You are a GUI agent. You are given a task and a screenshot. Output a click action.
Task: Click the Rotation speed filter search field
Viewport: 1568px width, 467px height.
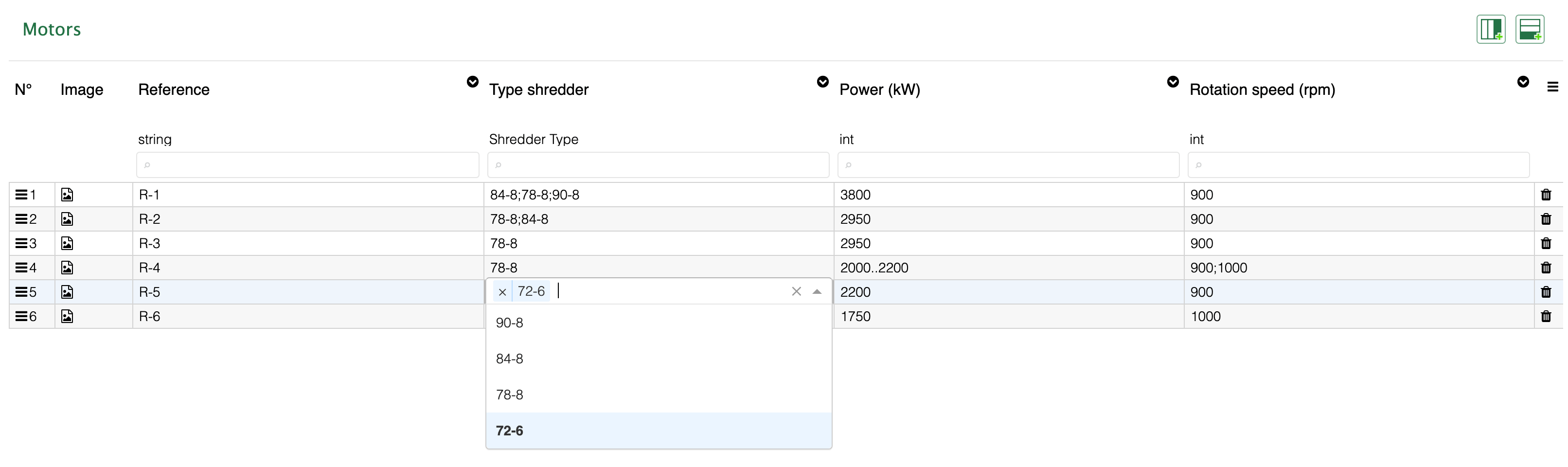coord(1357,164)
